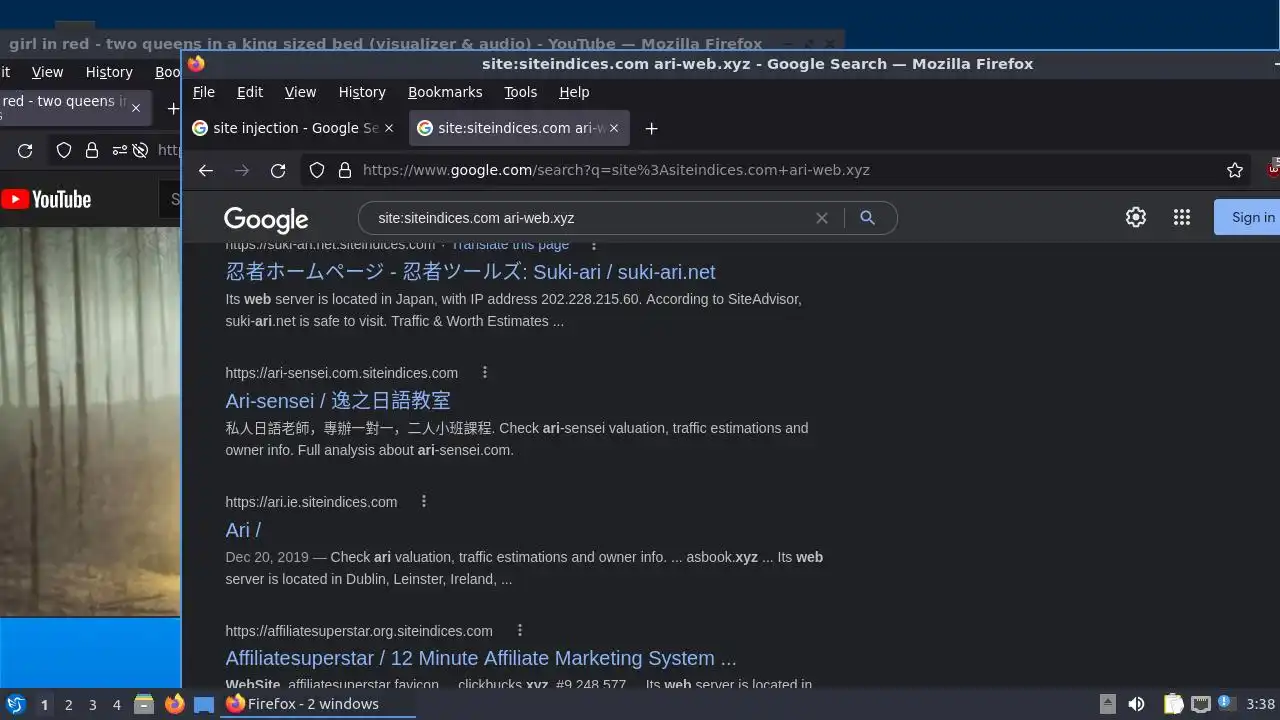The height and width of the screenshot is (720, 1280).
Task: Open the History menu in the YouTube window
Action: coord(109,72)
